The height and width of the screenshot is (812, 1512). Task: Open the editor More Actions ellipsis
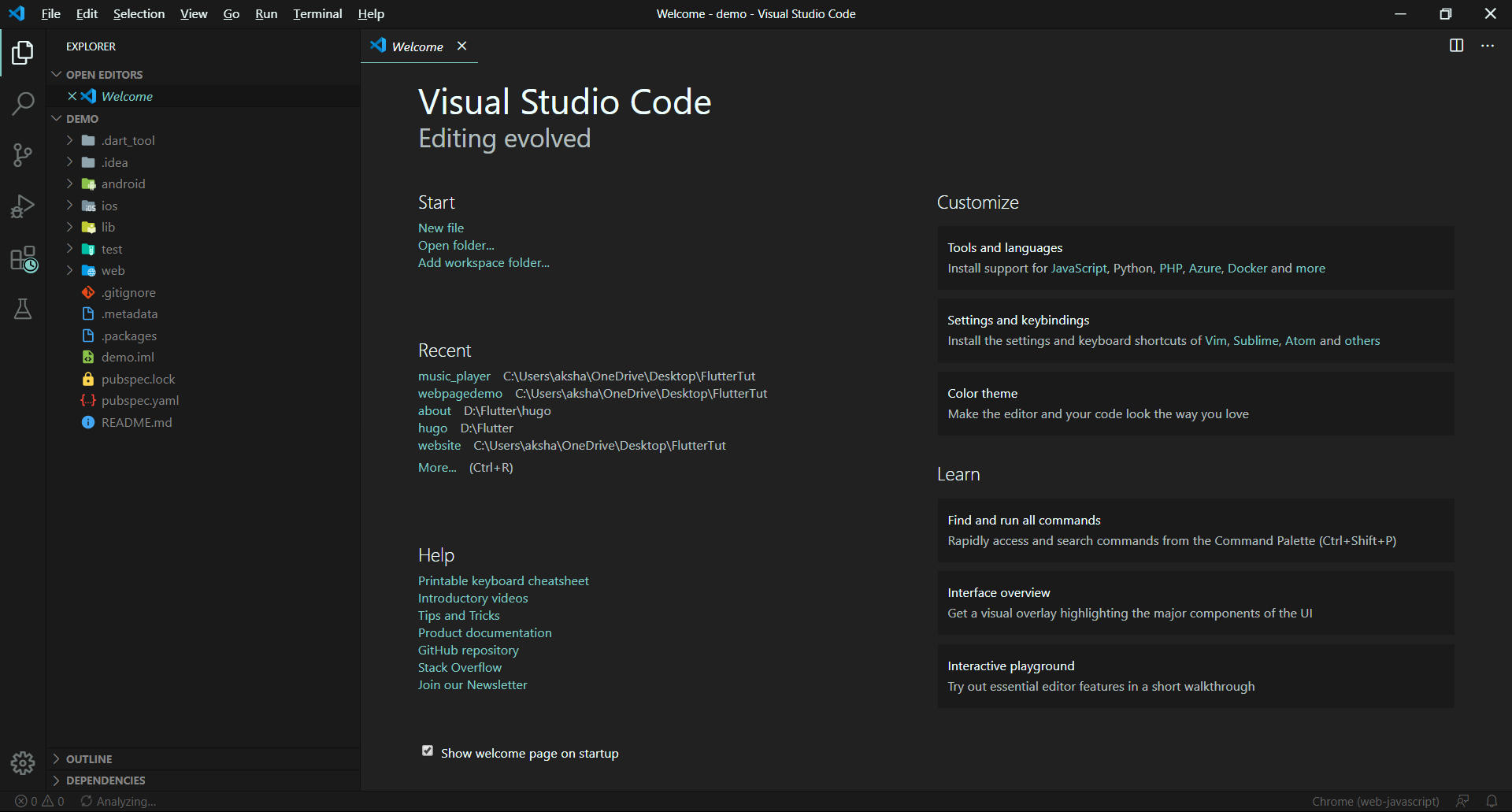(x=1488, y=46)
